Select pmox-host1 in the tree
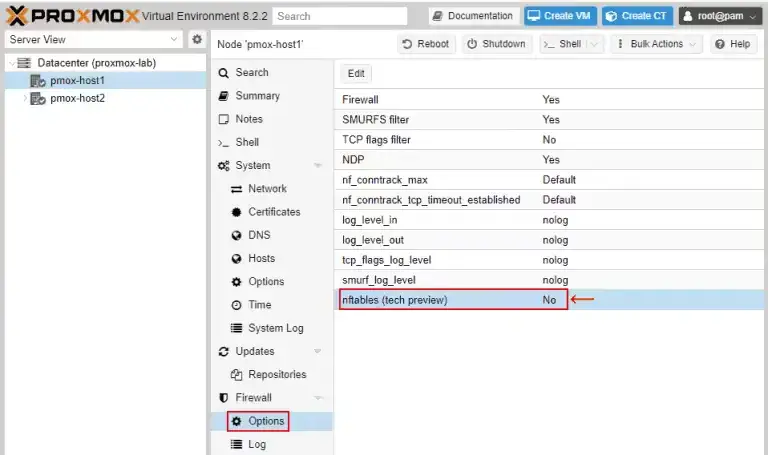 [105, 80]
